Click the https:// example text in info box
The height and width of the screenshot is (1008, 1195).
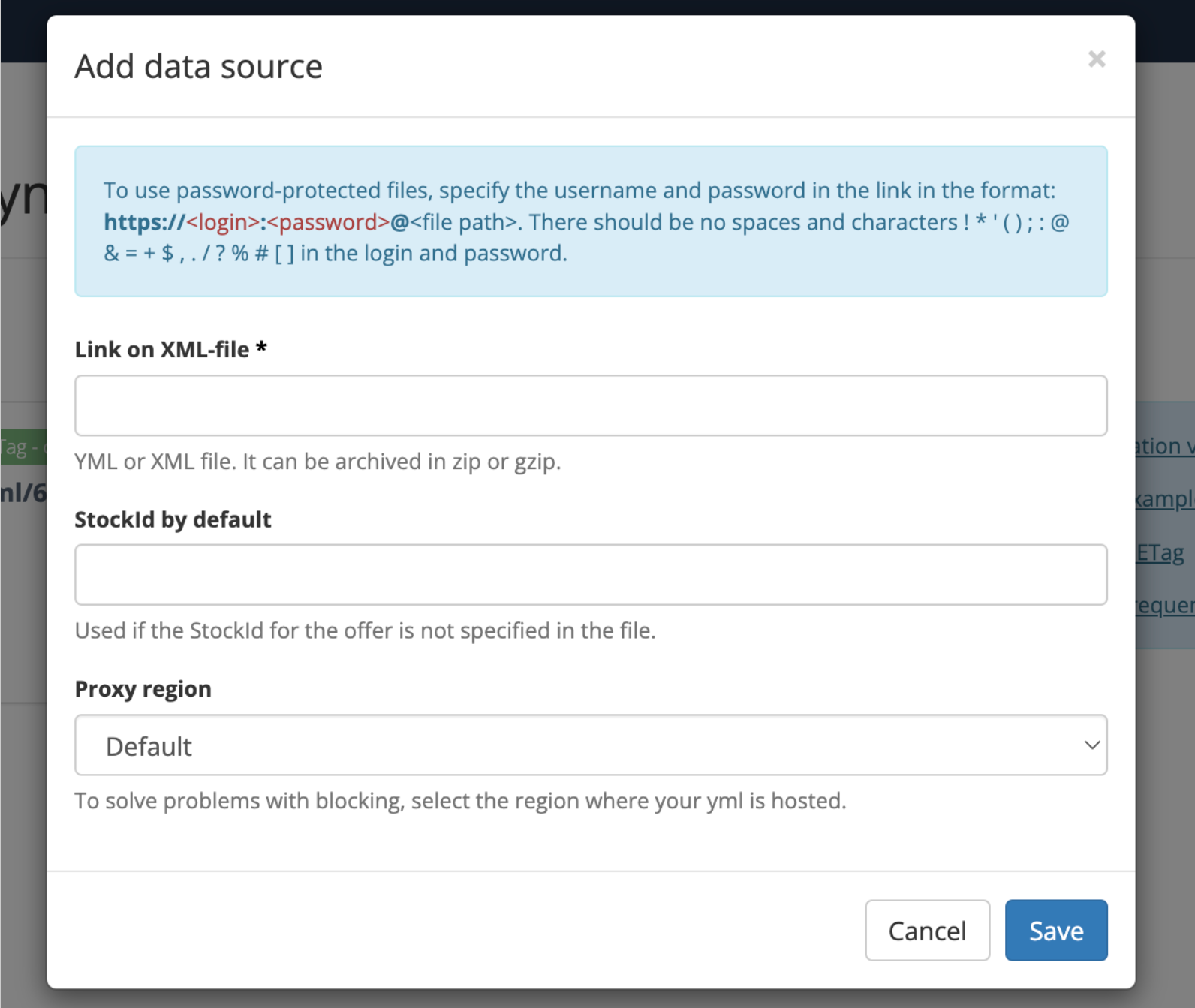tap(143, 223)
